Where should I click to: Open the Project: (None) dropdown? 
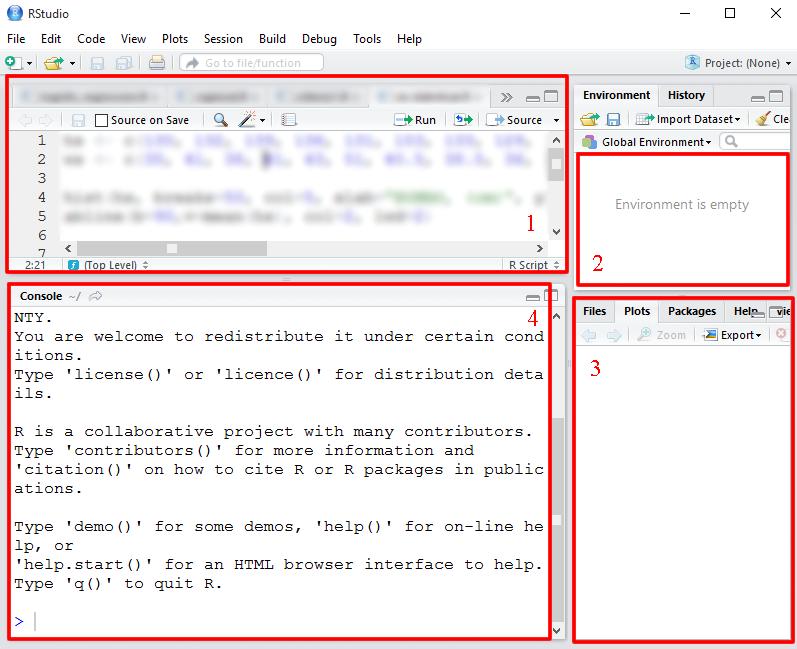point(738,63)
